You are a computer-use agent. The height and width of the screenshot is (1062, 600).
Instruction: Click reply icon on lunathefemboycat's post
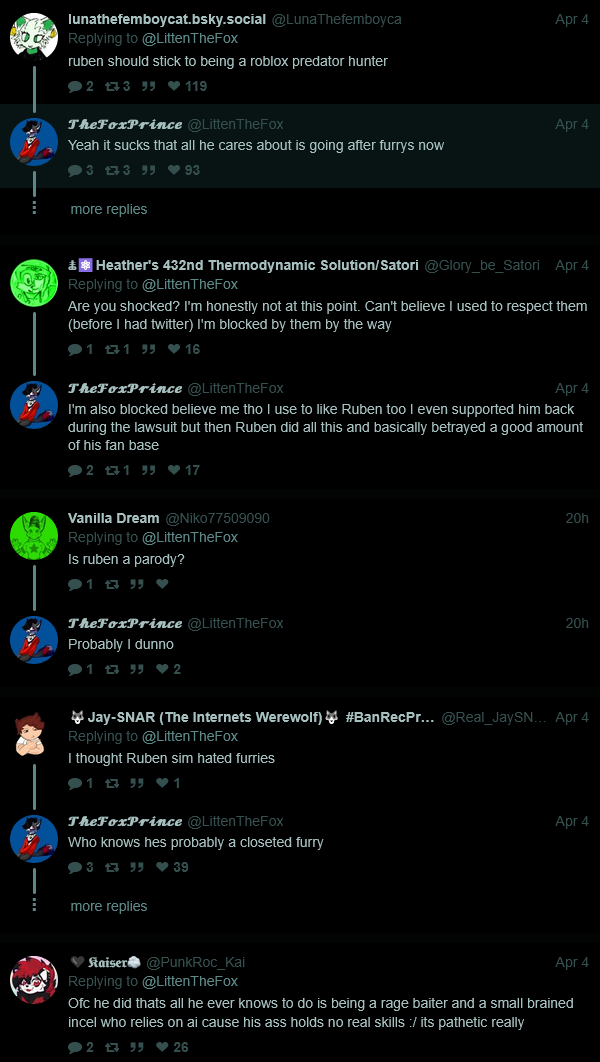pos(75,86)
